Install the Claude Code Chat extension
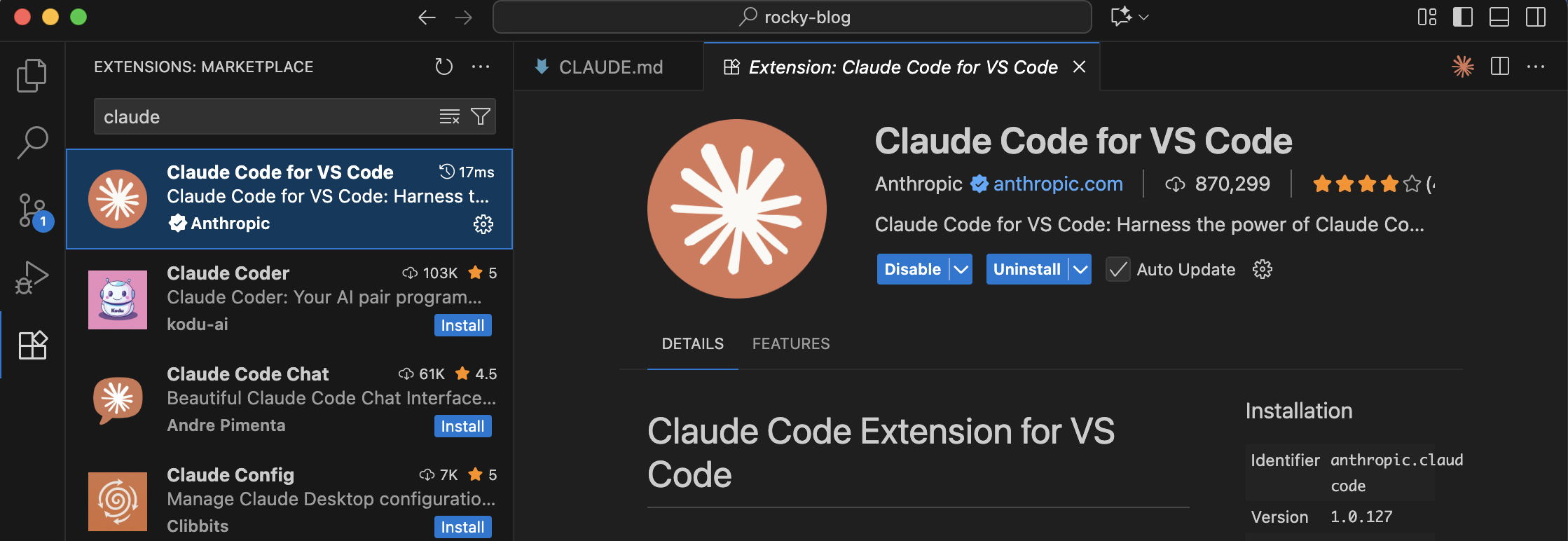The image size is (1568, 541). [x=462, y=426]
